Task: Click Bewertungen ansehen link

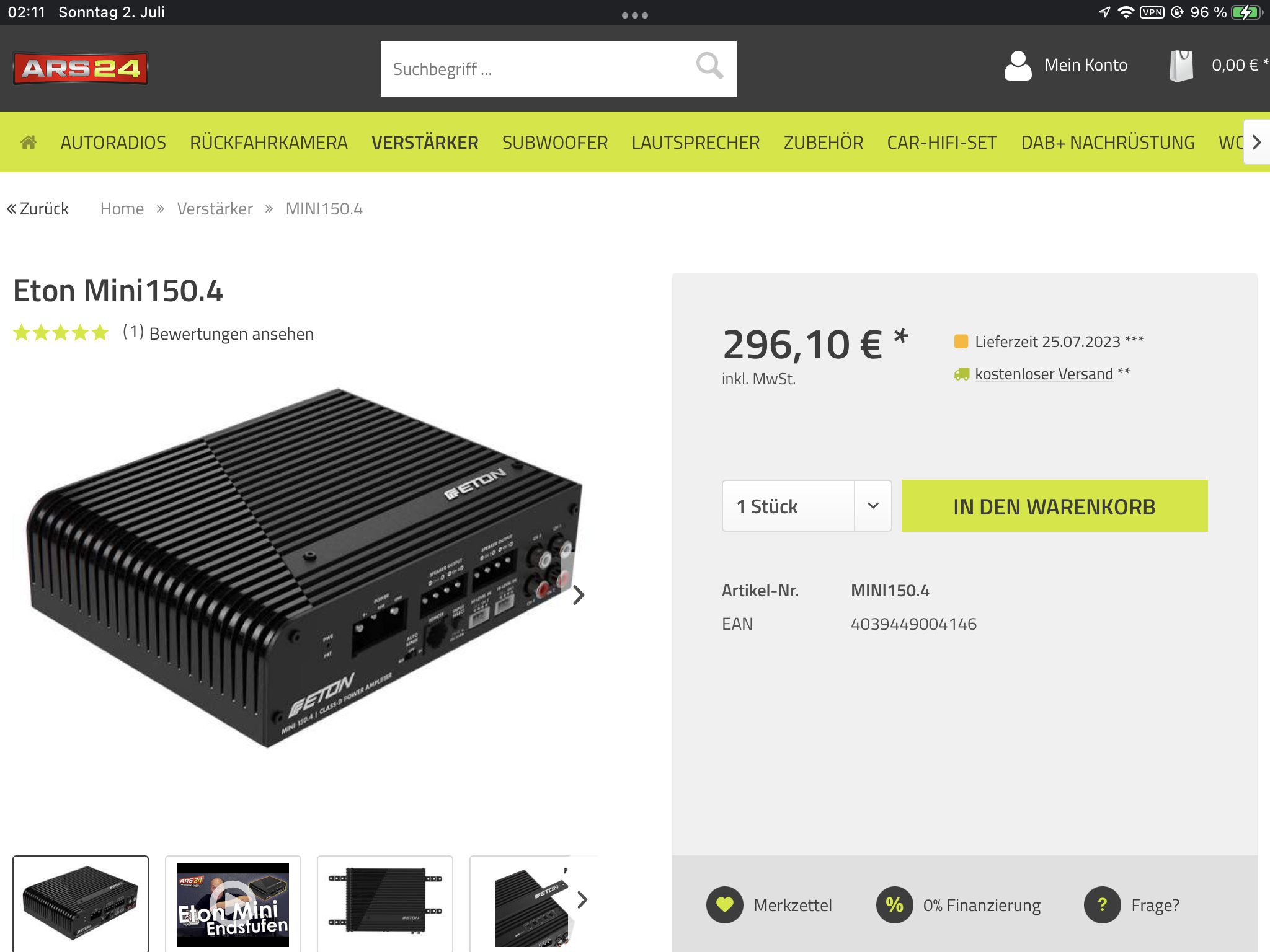Action: tap(231, 334)
